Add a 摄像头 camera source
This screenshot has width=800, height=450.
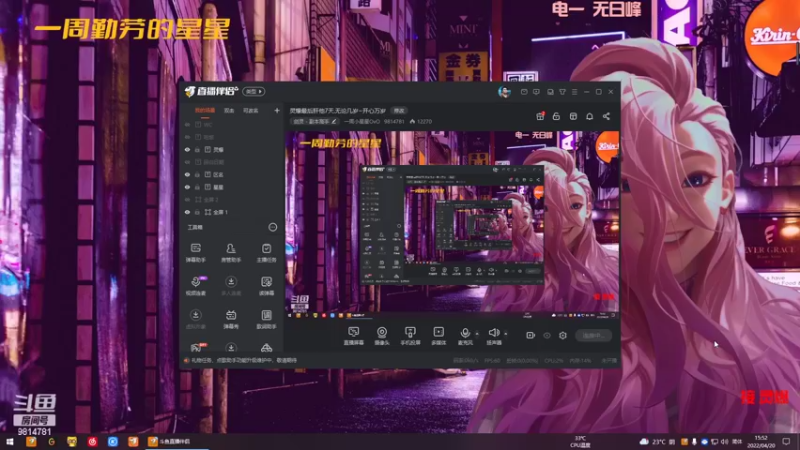coord(382,336)
